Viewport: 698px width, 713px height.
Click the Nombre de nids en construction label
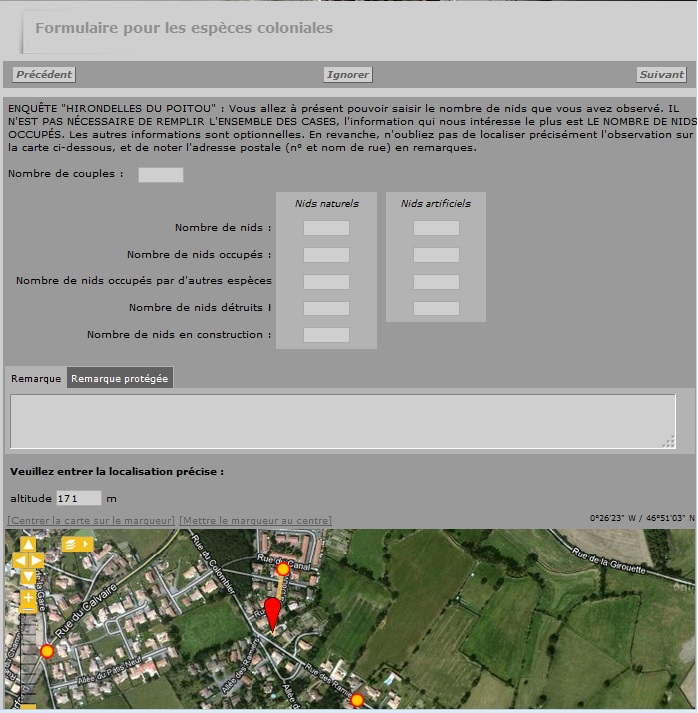179,334
